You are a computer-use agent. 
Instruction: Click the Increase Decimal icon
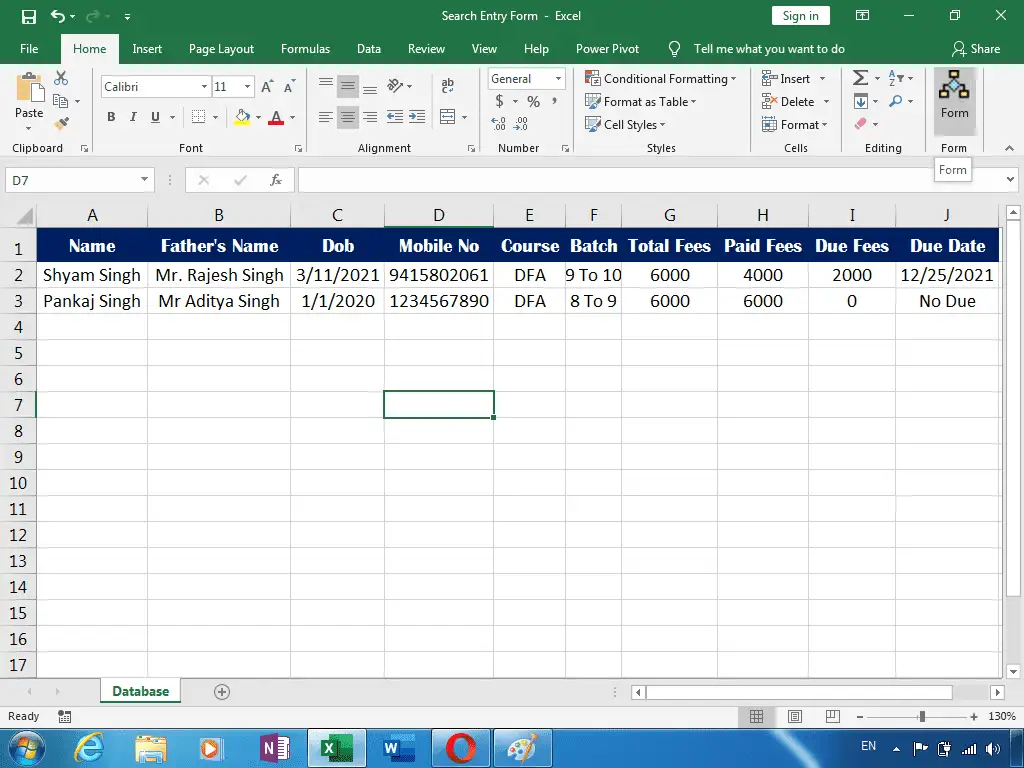(498, 123)
